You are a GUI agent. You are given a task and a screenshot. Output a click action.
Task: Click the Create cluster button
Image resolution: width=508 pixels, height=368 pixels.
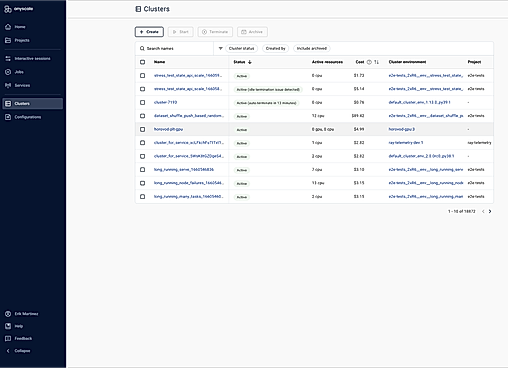tap(149, 32)
